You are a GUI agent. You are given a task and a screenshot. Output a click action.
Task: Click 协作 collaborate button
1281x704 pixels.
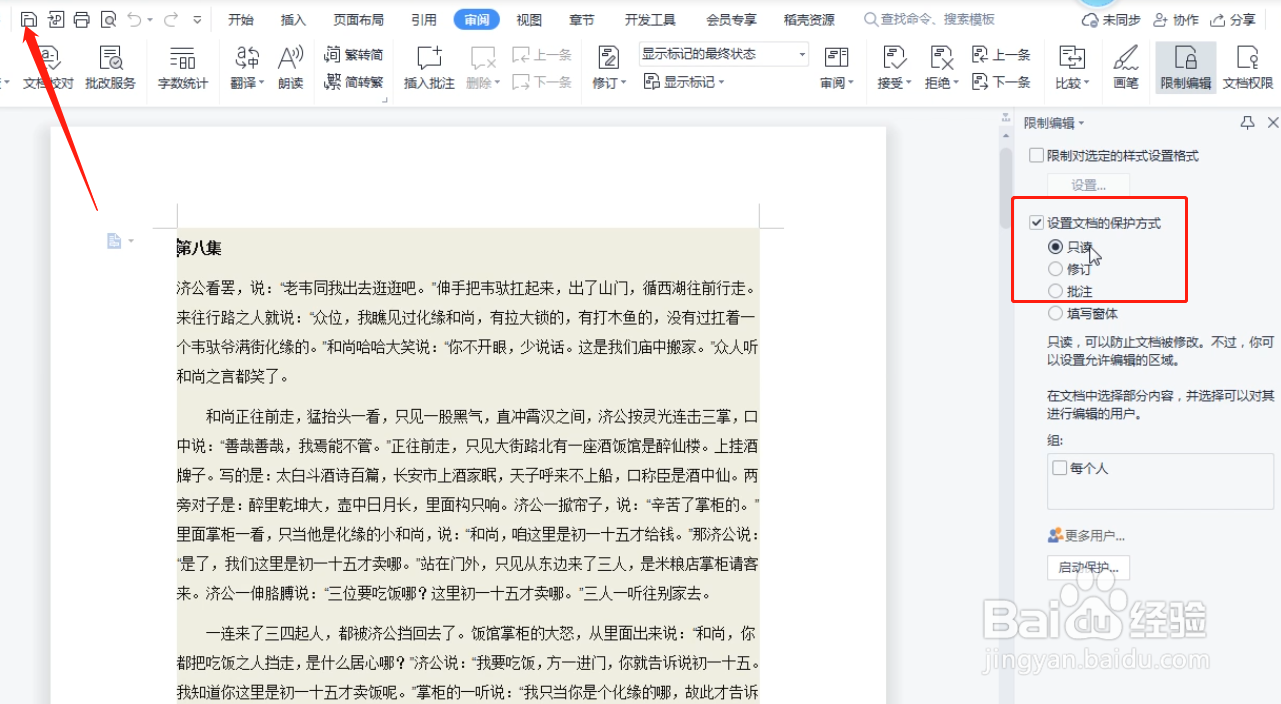coord(1176,20)
